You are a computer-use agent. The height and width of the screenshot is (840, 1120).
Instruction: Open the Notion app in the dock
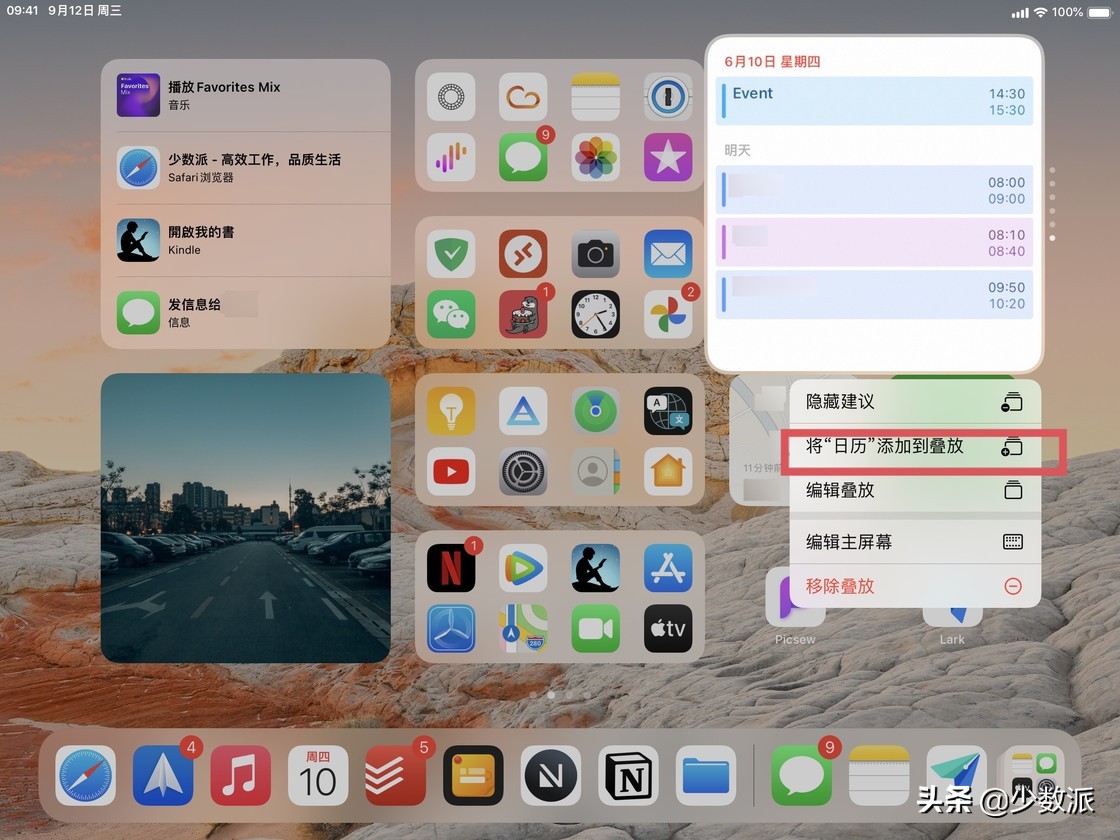click(628, 776)
